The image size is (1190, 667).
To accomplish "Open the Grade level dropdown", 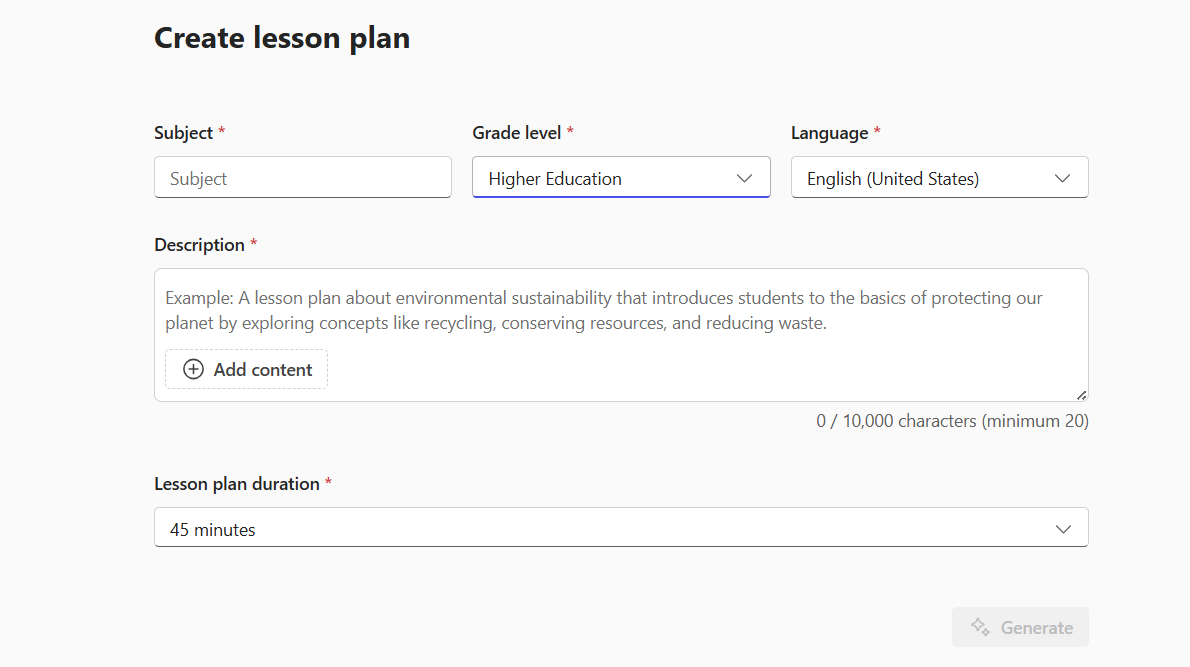I will (620, 177).
